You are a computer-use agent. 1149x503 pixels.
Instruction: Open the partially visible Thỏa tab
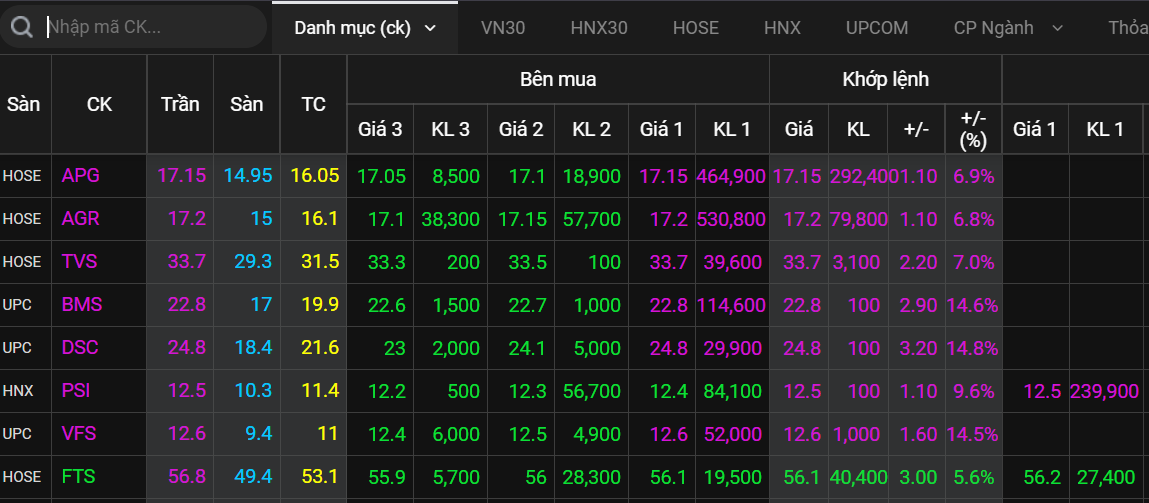pyautogui.click(x=1127, y=28)
